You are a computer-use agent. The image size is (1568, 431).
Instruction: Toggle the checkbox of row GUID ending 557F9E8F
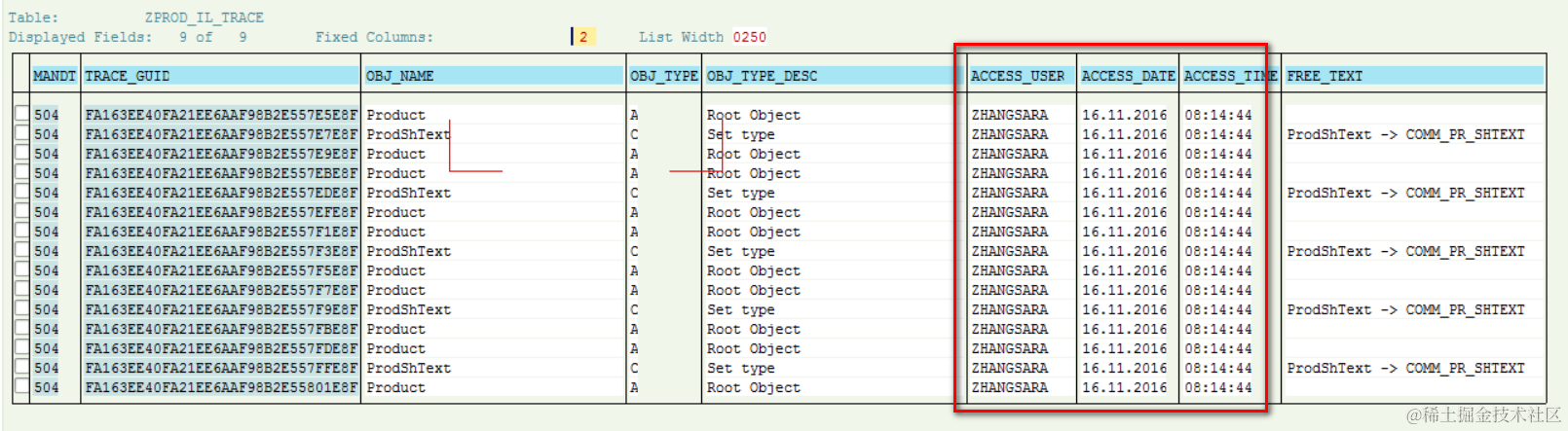21,308
